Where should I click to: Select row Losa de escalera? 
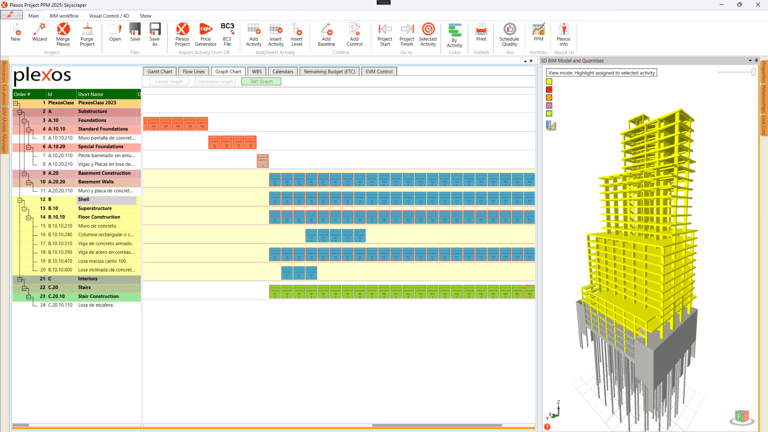[x=77, y=305]
